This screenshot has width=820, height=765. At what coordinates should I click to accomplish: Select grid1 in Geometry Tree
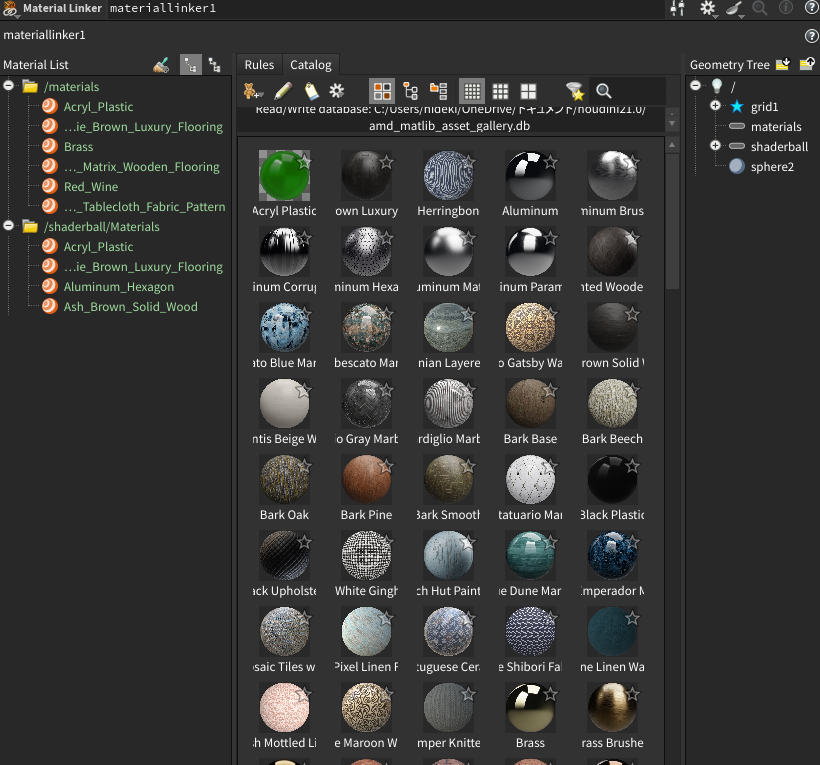(764, 107)
